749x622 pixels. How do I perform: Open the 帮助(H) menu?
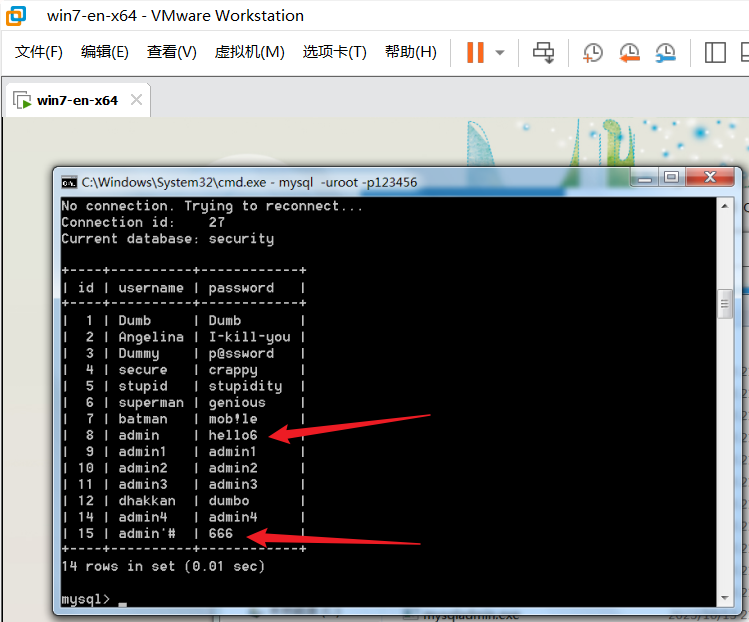(410, 52)
